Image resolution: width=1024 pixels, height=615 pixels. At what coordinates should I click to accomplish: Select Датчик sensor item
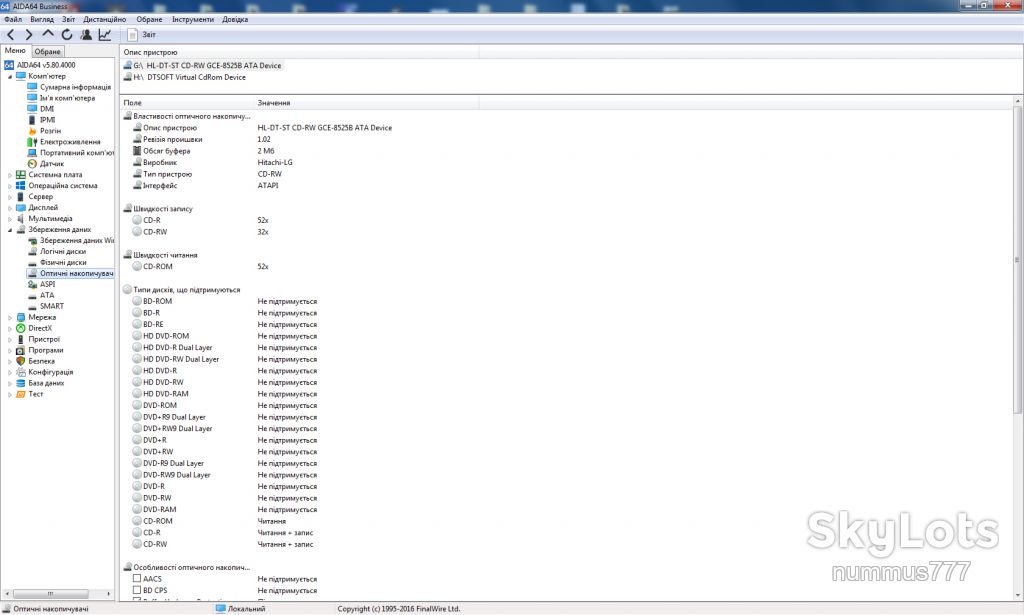[x=46, y=164]
